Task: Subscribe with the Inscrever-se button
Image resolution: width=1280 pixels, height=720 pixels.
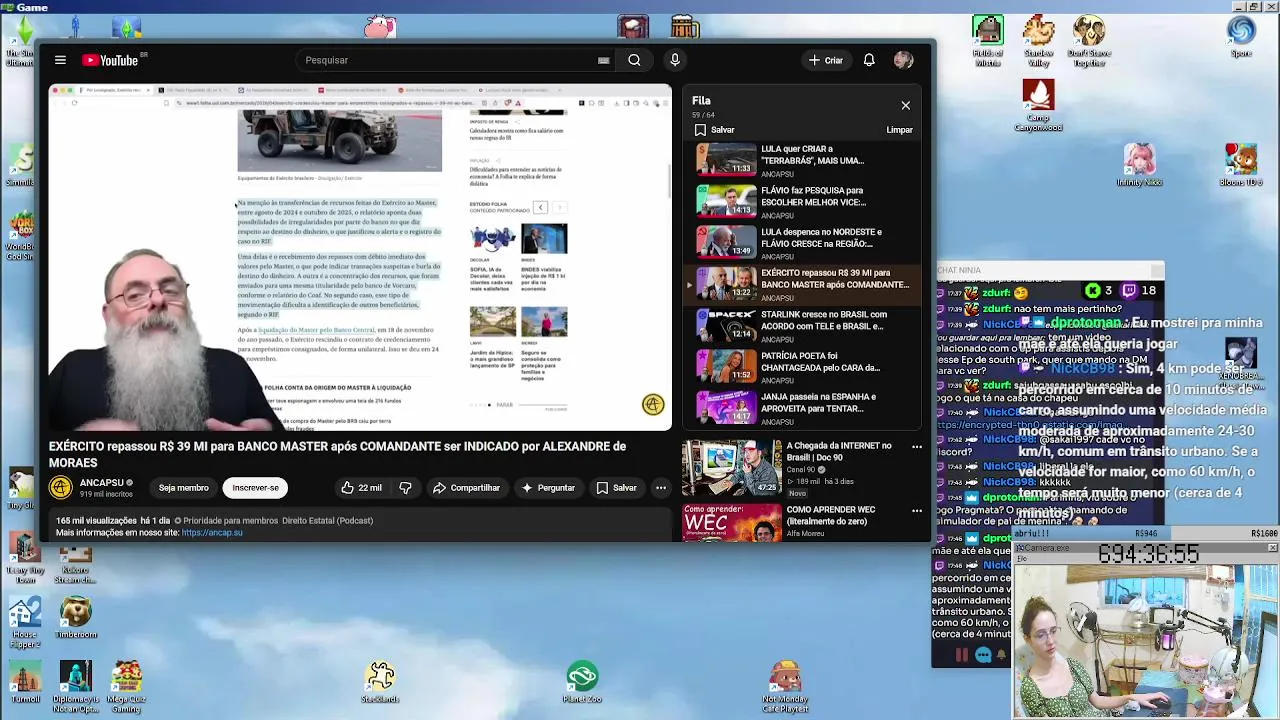Action: (x=255, y=488)
